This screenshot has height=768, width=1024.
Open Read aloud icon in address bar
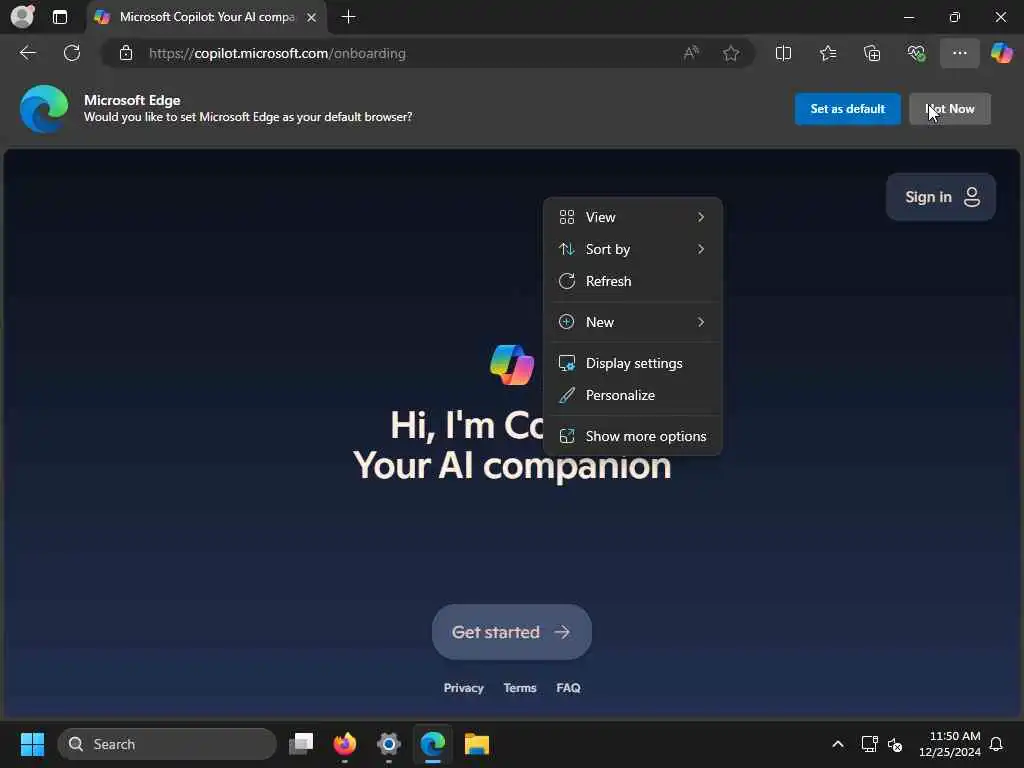(x=691, y=53)
